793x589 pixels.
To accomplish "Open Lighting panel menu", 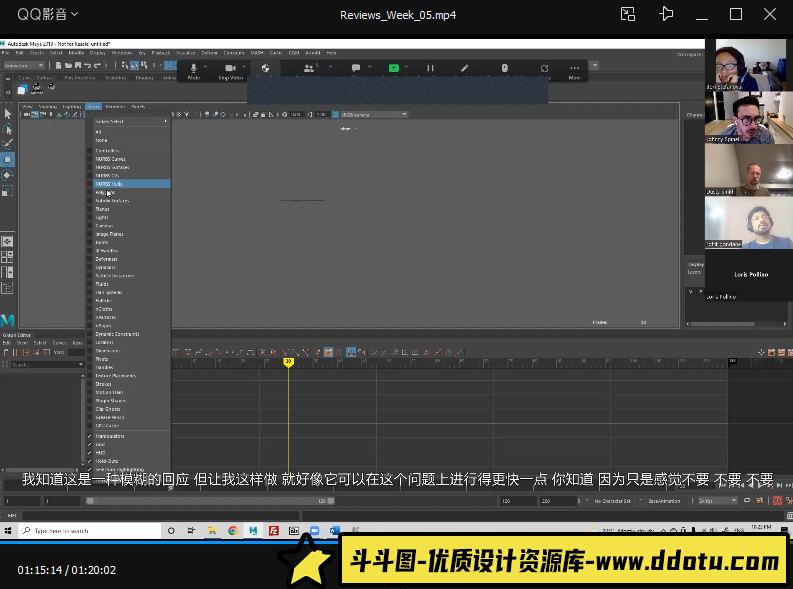I will tap(71, 106).
